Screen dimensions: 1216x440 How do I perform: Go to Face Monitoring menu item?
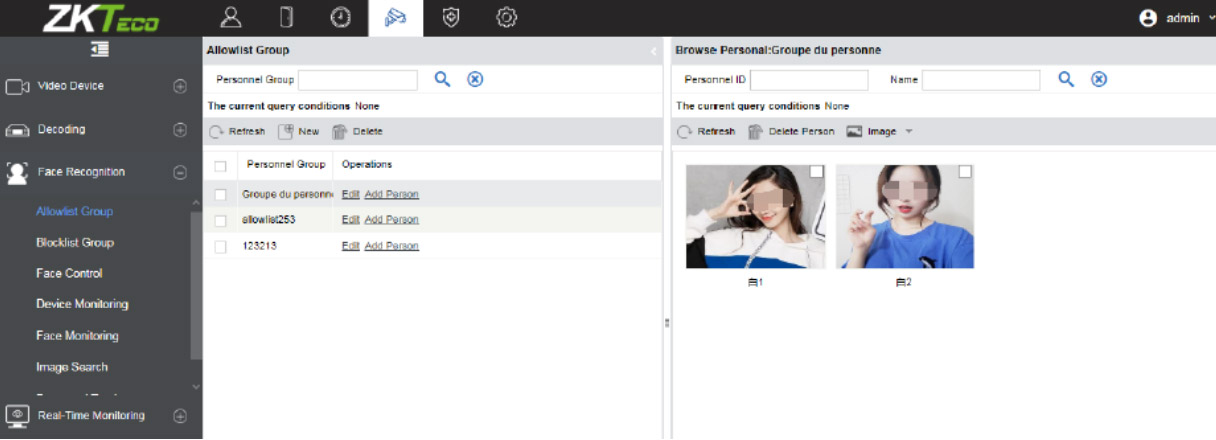(77, 336)
